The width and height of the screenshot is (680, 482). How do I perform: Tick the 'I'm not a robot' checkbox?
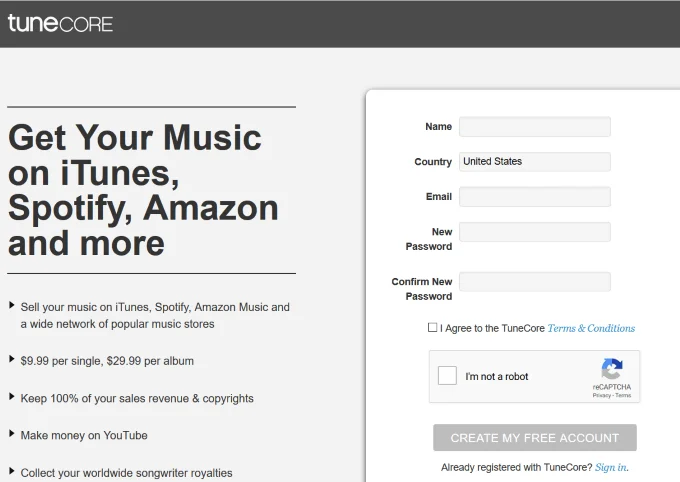point(447,376)
